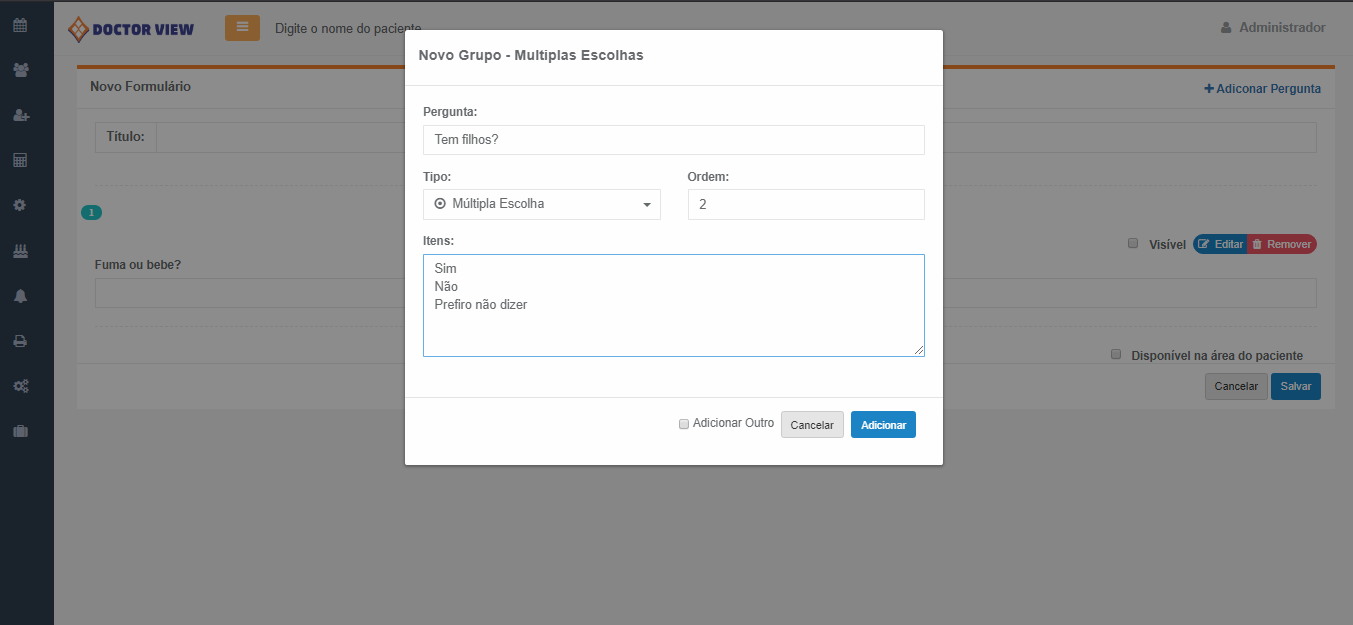Open the Administrador user menu
This screenshot has width=1353, height=625.
1273,28
